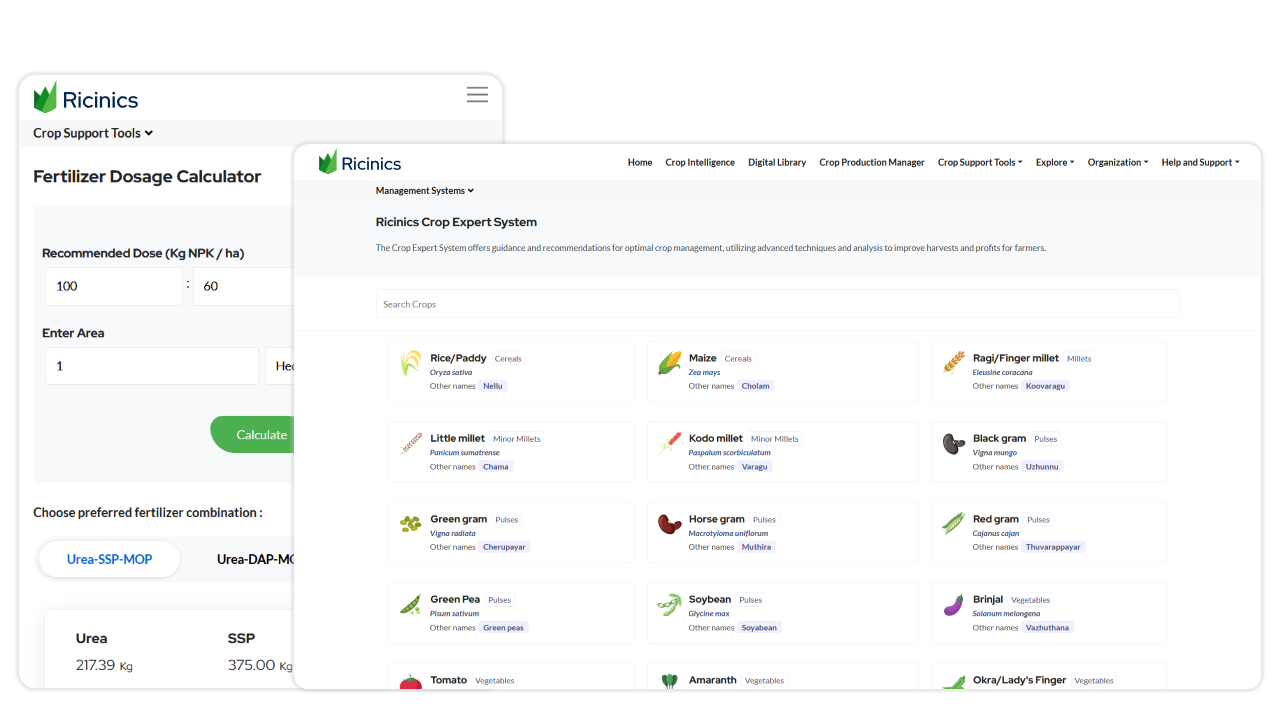Image resolution: width=1280 pixels, height=720 pixels.
Task: Open the Explore dropdown menu
Action: [x=1054, y=163]
